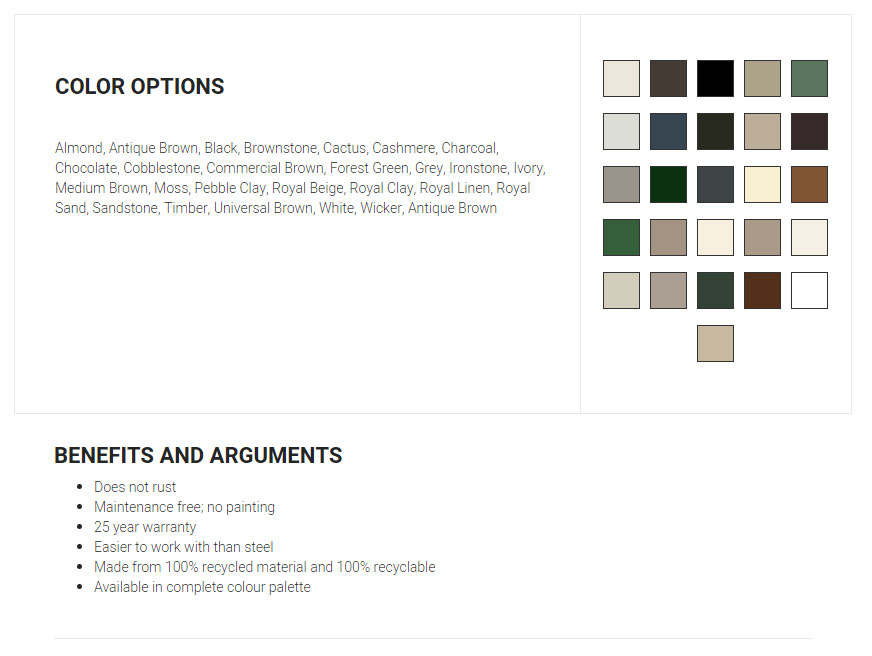
Task: Select the reddish chocolate brown swatch
Action: [762, 291]
